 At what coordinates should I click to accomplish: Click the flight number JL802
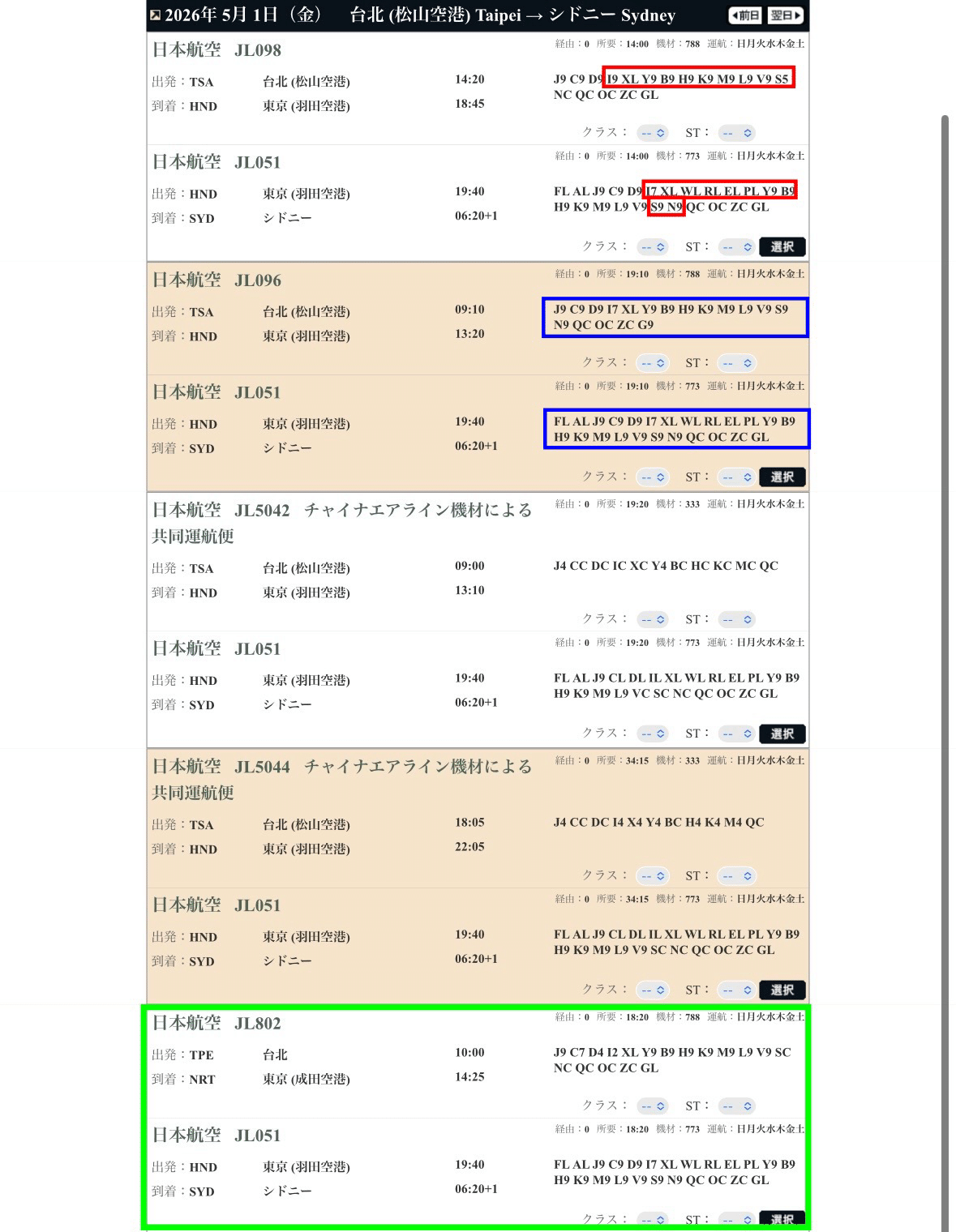tap(258, 1024)
